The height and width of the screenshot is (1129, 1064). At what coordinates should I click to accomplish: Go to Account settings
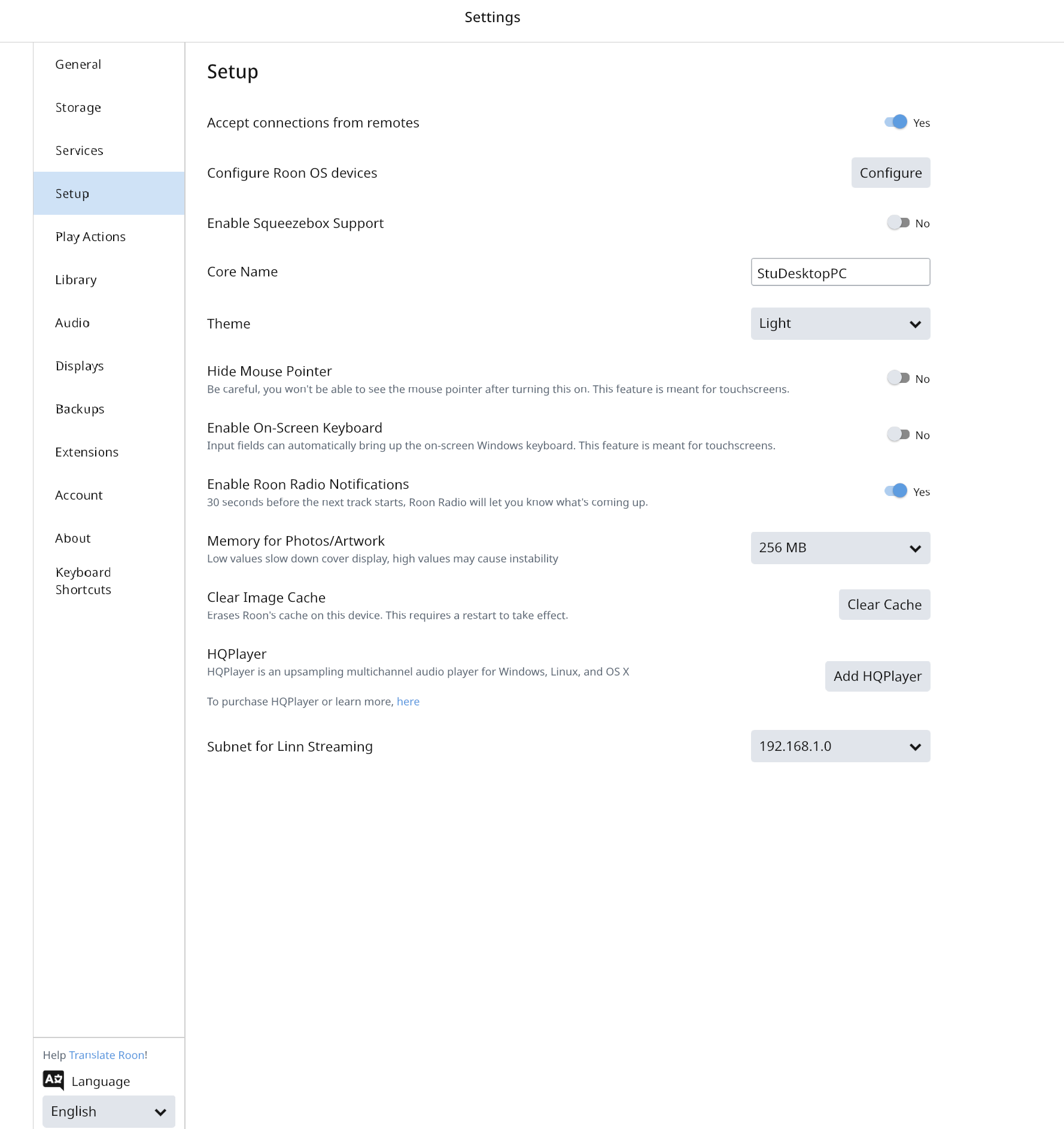point(109,495)
